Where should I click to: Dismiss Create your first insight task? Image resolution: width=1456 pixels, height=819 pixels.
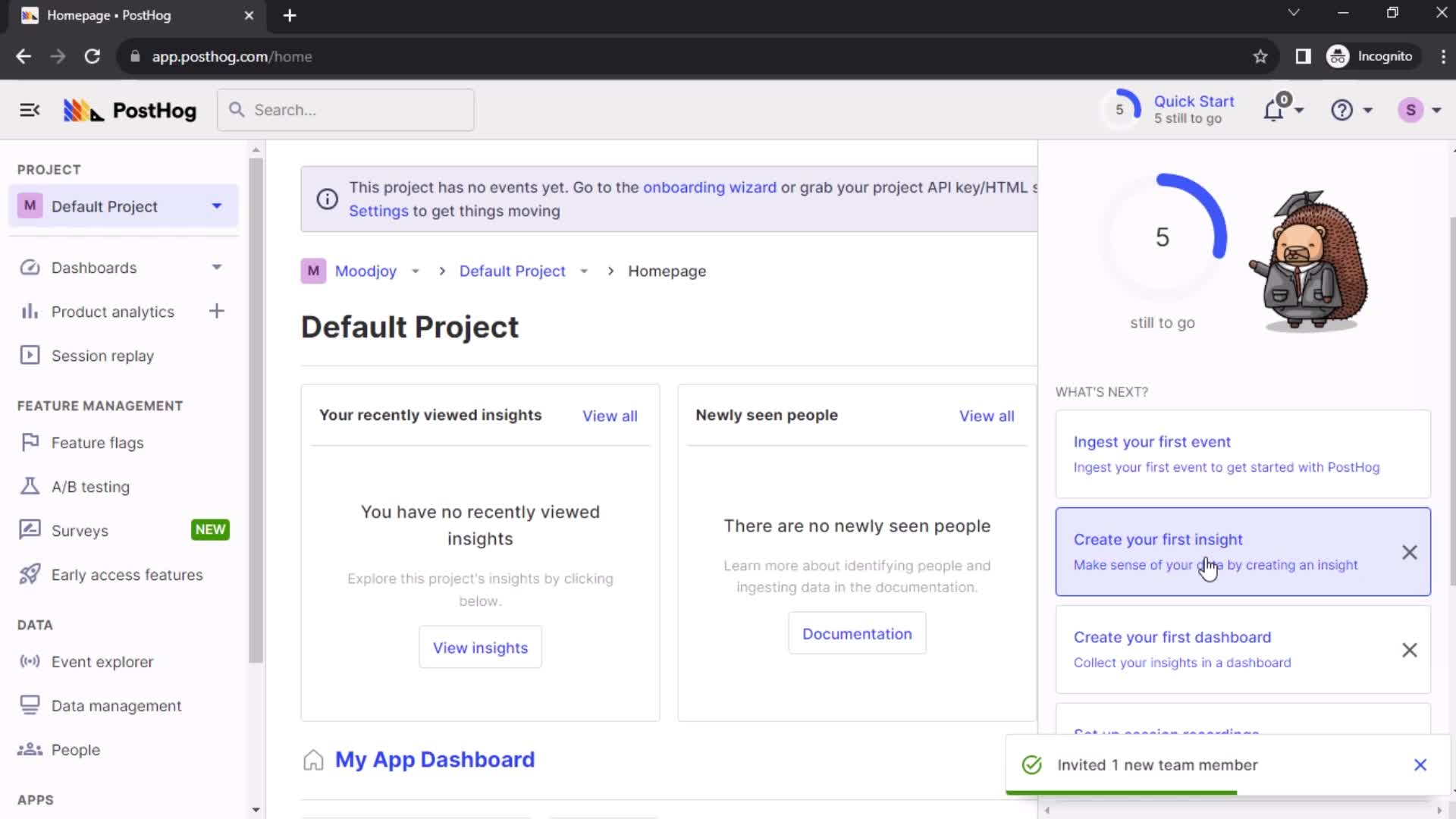click(x=1408, y=551)
